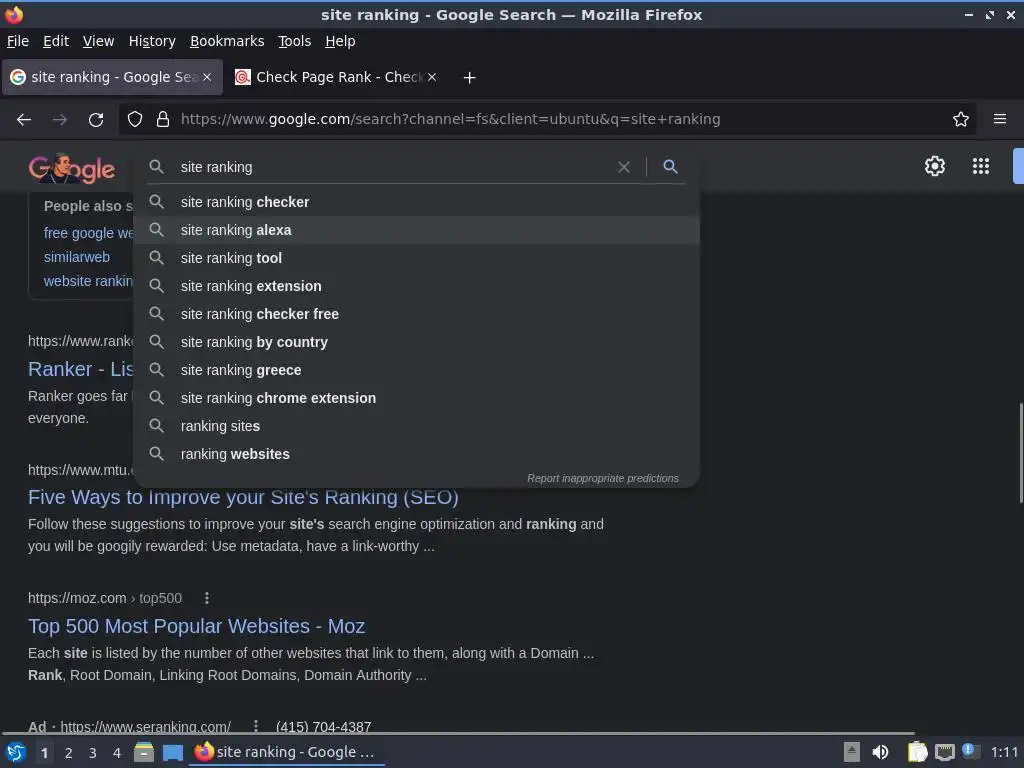Viewport: 1024px width, 768px height.
Task: Choose suggestion 'site ranking greece'
Action: click(x=417, y=370)
